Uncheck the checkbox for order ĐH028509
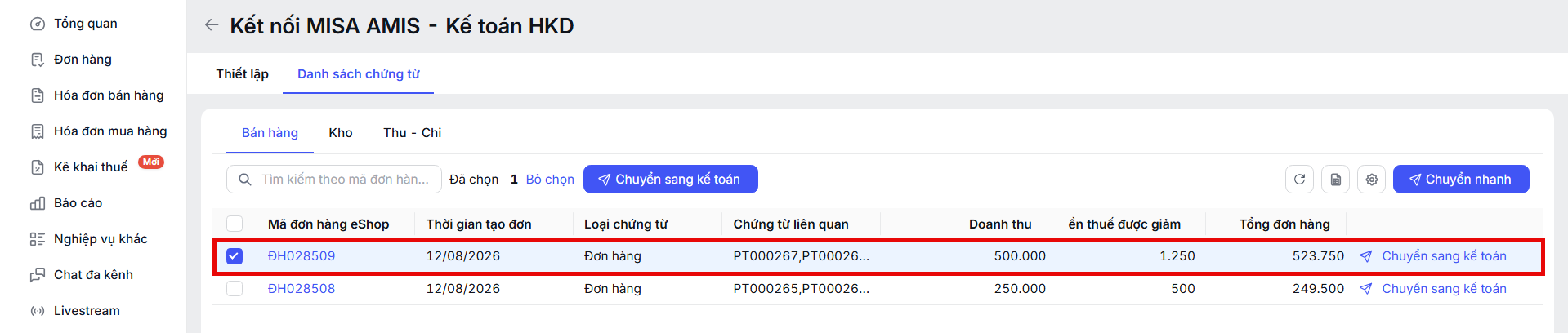This screenshot has height=333, width=1568. [235, 256]
